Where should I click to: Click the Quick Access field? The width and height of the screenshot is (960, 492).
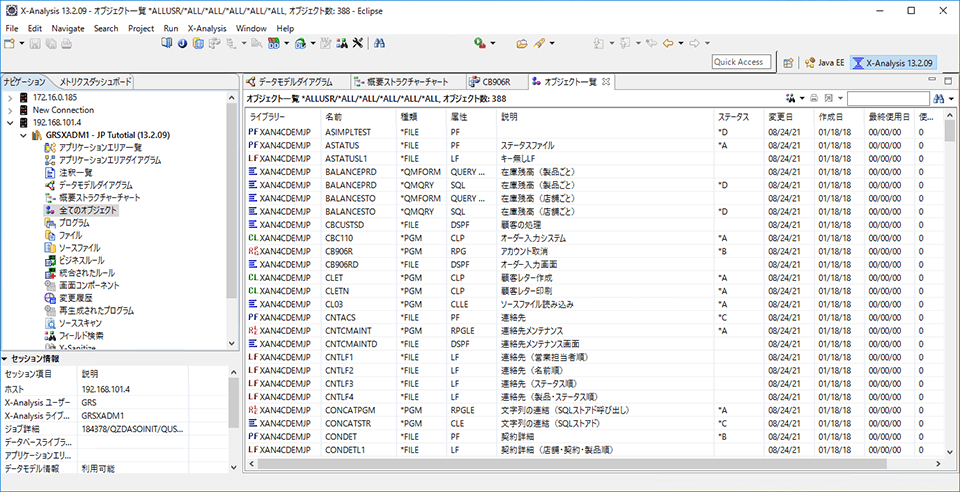pyautogui.click(x=743, y=62)
